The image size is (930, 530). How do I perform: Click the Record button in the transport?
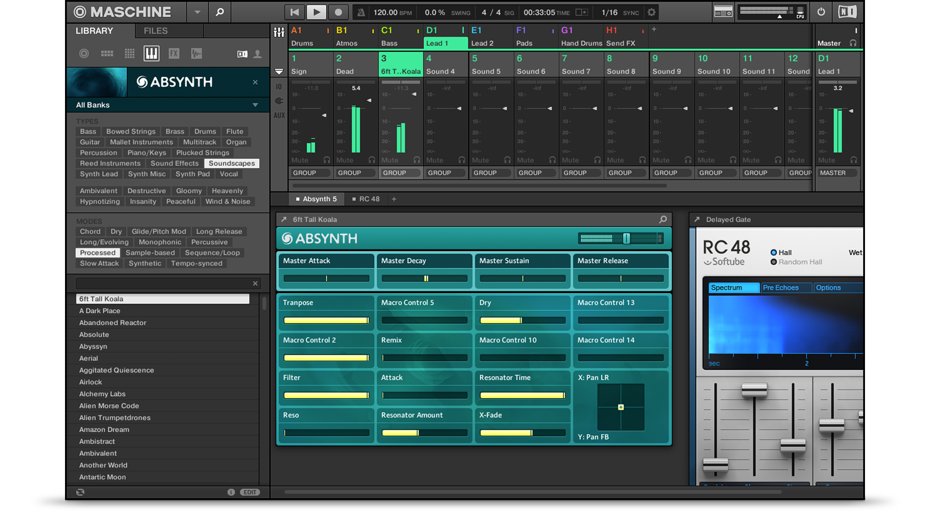pyautogui.click(x=338, y=12)
